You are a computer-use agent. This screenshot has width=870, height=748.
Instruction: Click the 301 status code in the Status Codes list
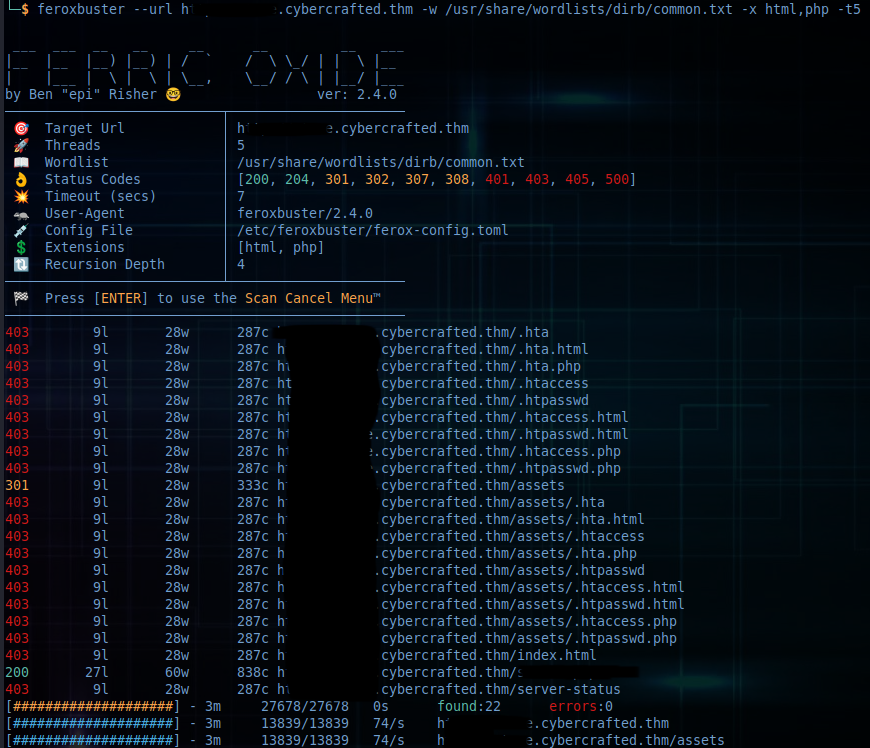(x=337, y=179)
